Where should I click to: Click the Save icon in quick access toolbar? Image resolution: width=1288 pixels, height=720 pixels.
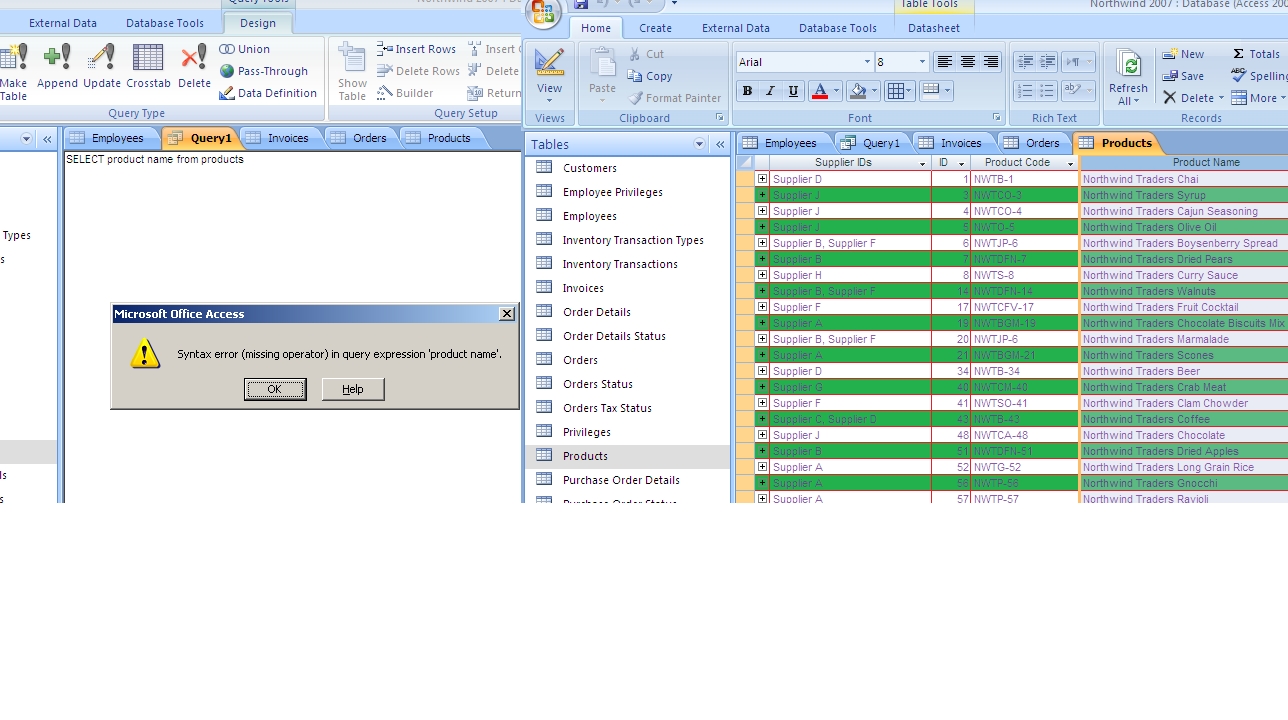(x=581, y=4)
